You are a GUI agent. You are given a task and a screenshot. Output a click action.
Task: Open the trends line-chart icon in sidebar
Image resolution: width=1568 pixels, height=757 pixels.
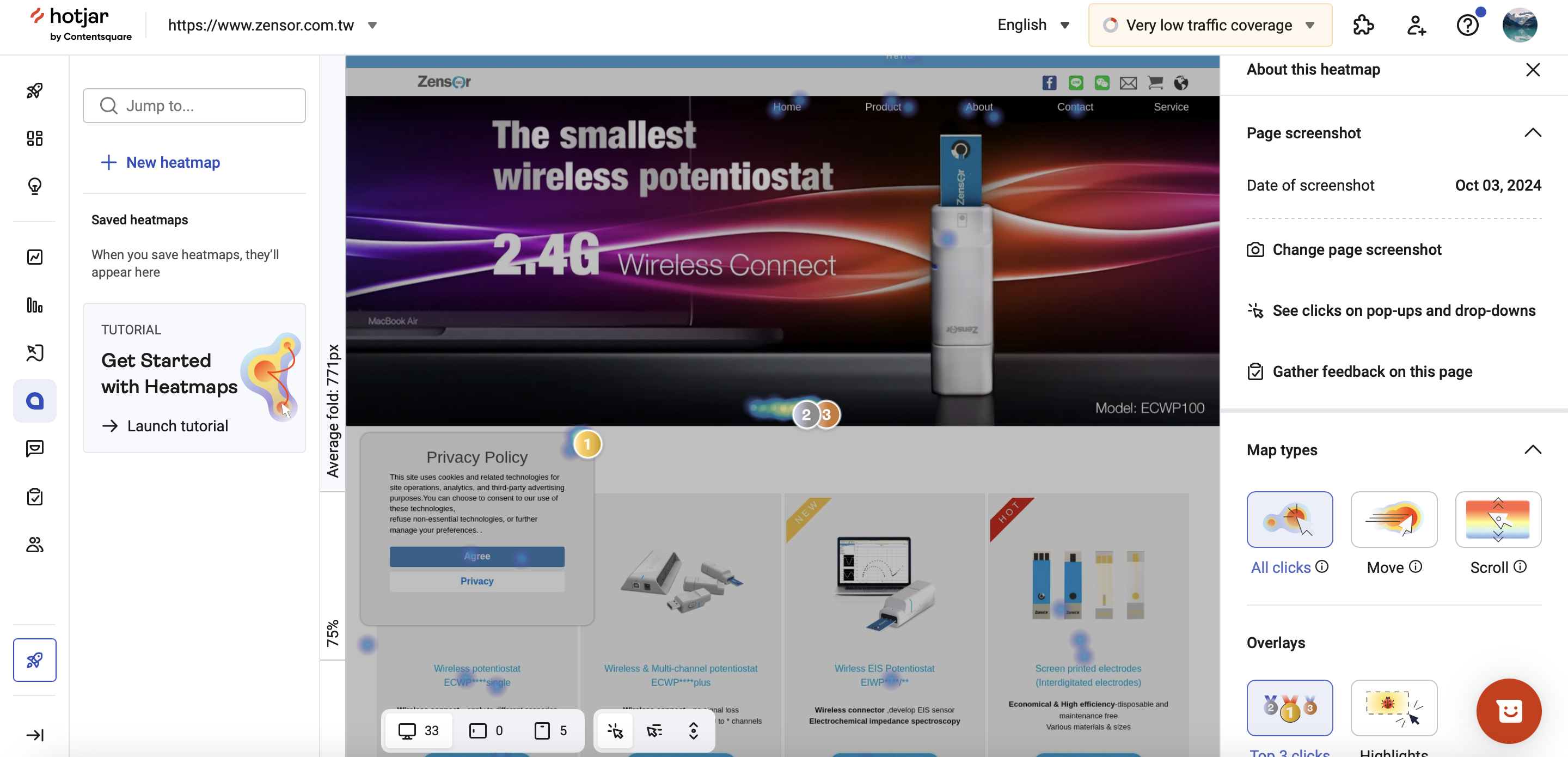pos(35,257)
